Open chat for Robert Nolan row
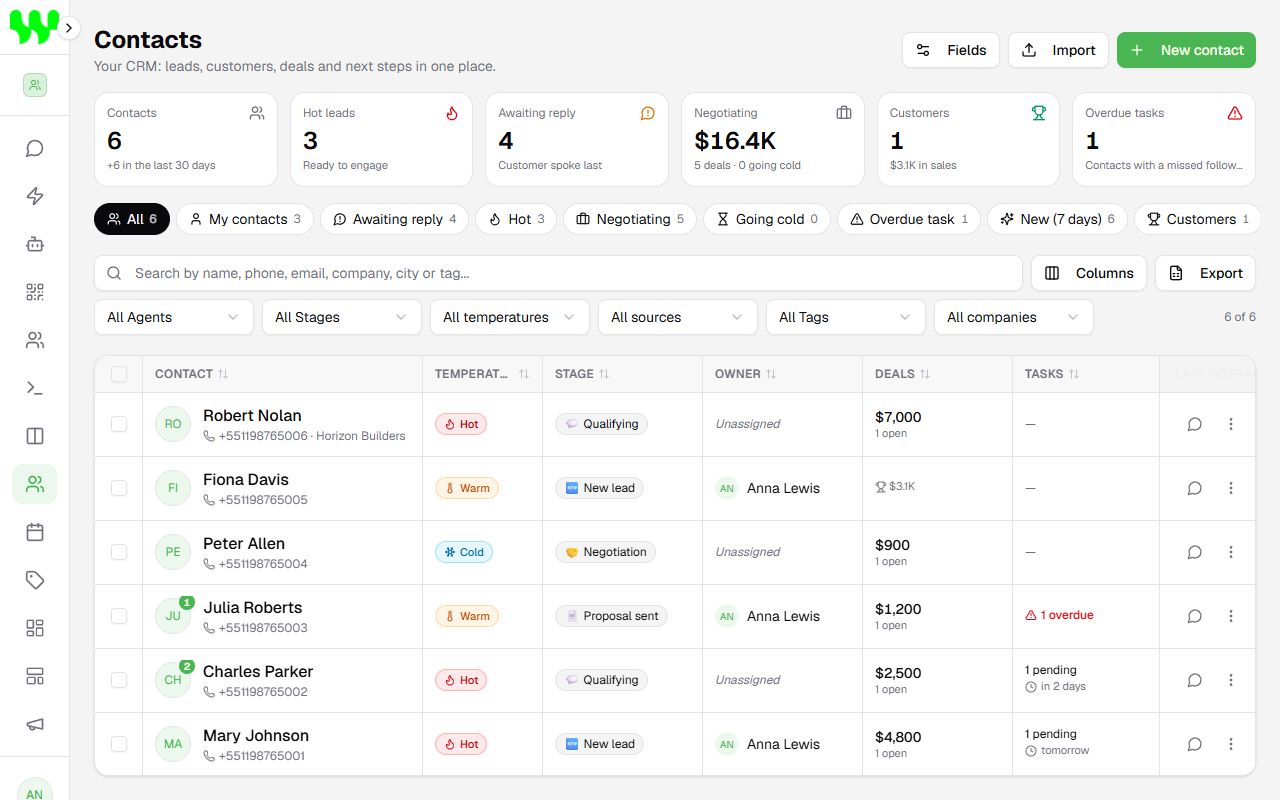The image size is (1280, 800). point(1194,424)
